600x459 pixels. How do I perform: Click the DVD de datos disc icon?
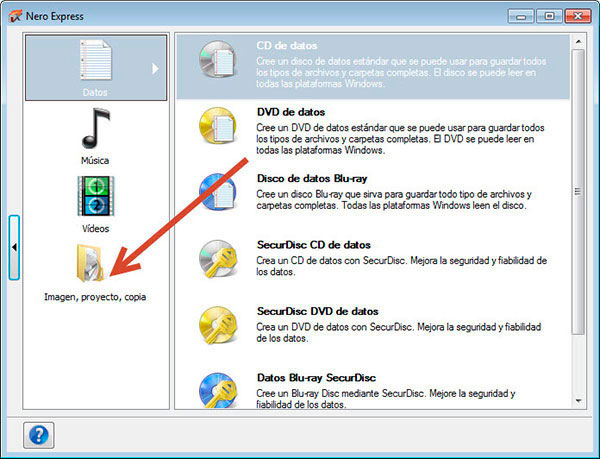tap(217, 126)
